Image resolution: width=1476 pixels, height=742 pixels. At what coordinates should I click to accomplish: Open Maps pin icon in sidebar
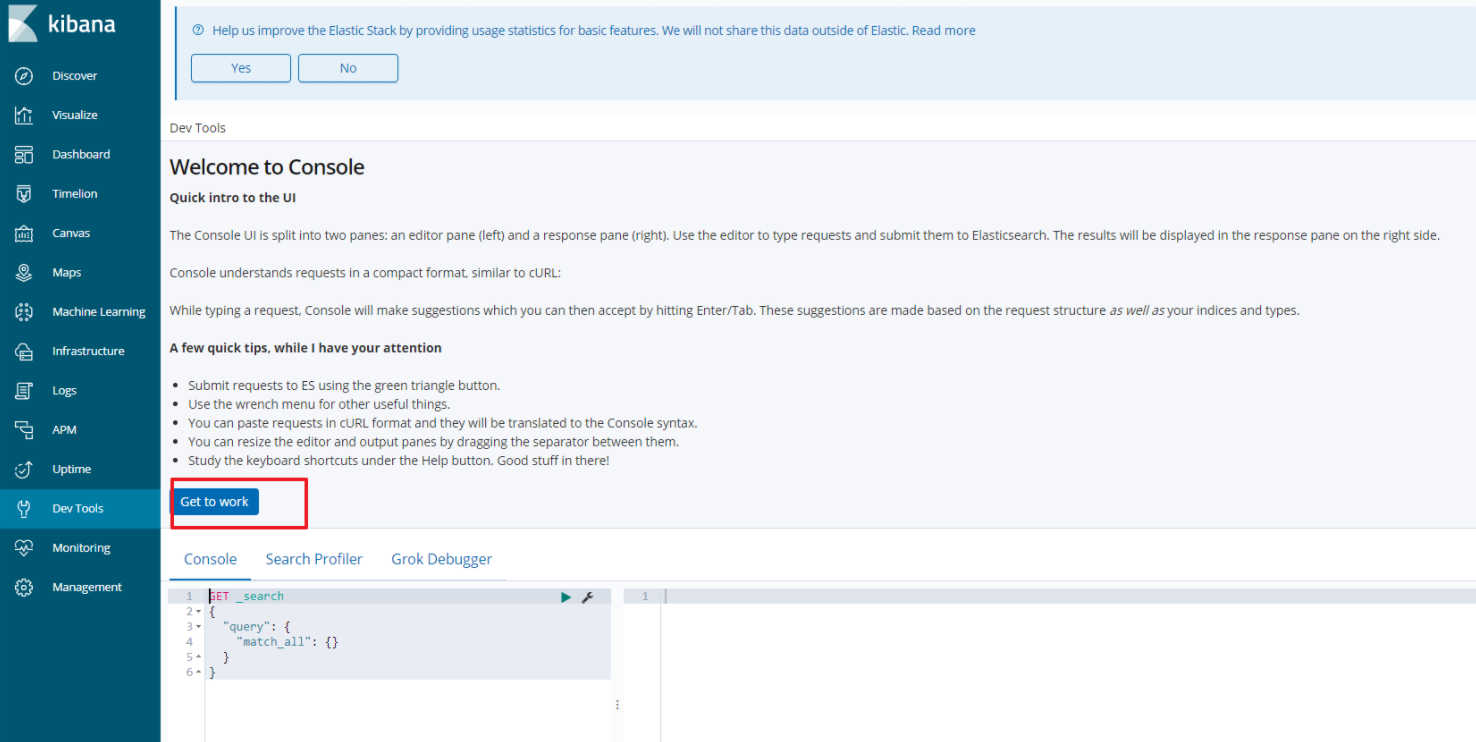click(x=24, y=272)
